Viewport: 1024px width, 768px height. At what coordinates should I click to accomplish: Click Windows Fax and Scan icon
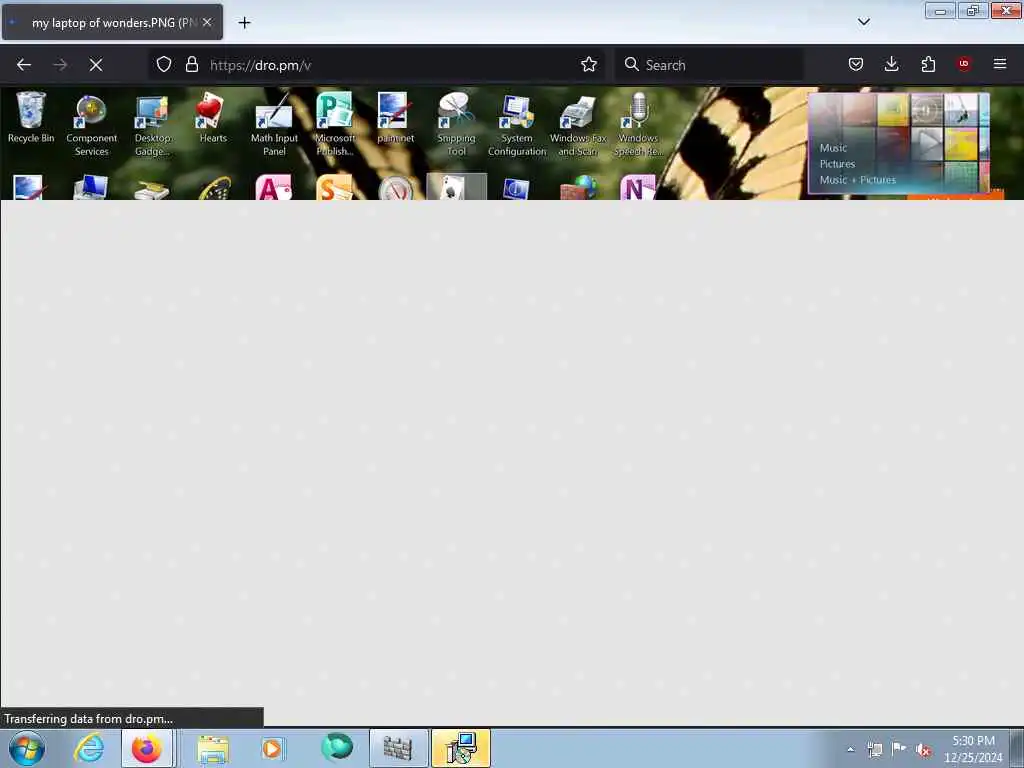pos(577,125)
